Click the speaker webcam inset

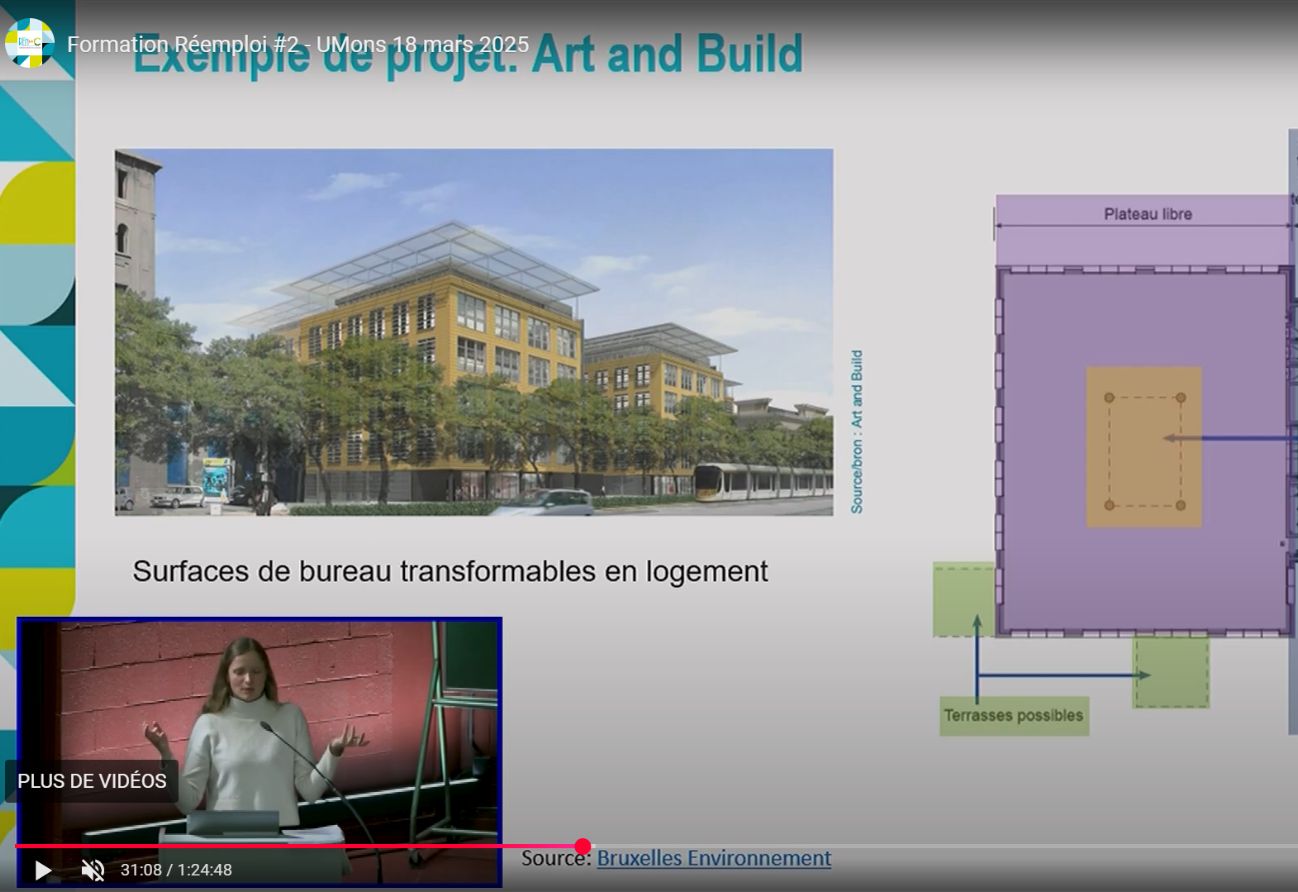pos(260,752)
